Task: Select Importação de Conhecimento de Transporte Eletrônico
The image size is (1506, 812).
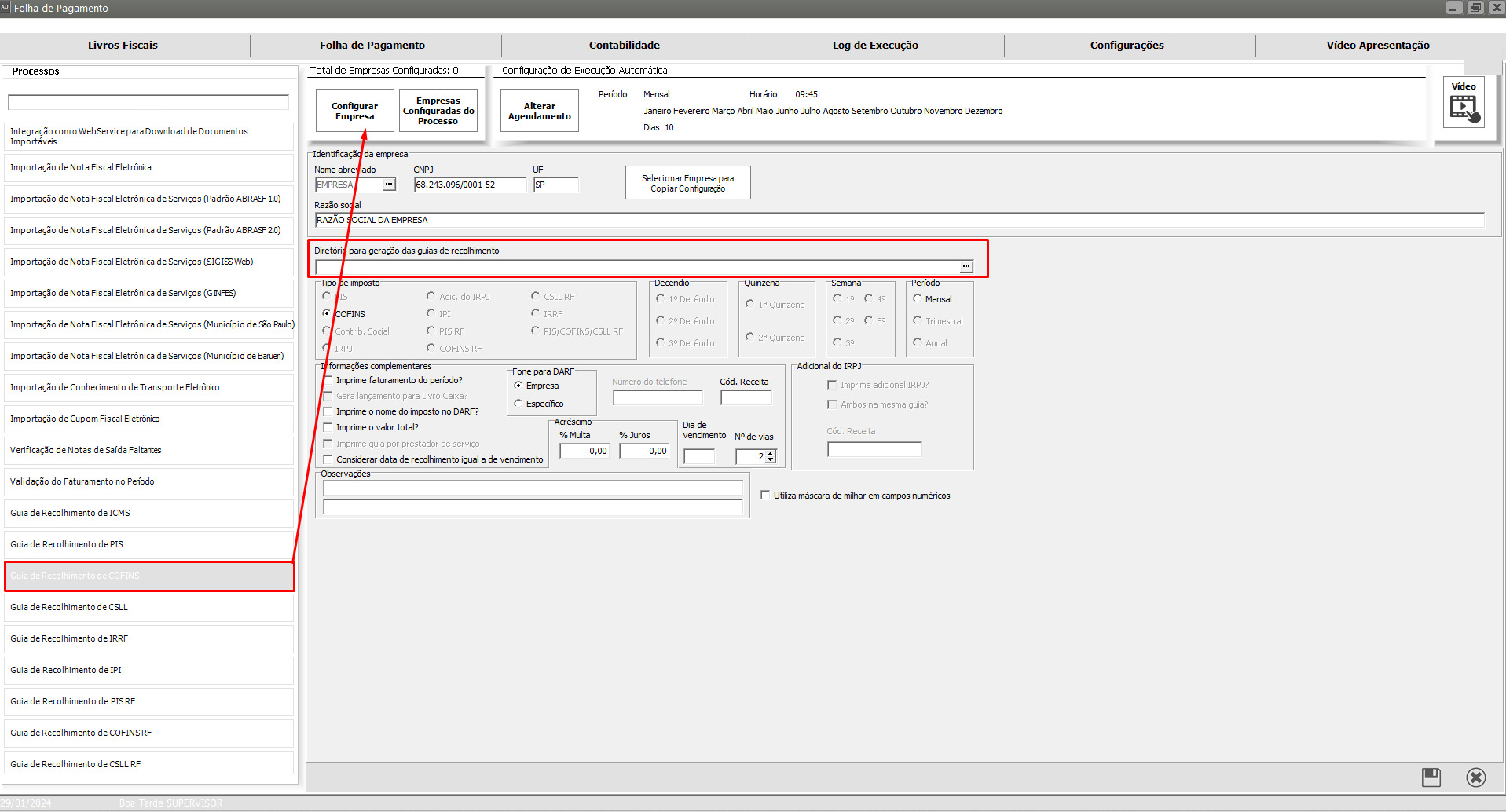Action: coord(149,387)
